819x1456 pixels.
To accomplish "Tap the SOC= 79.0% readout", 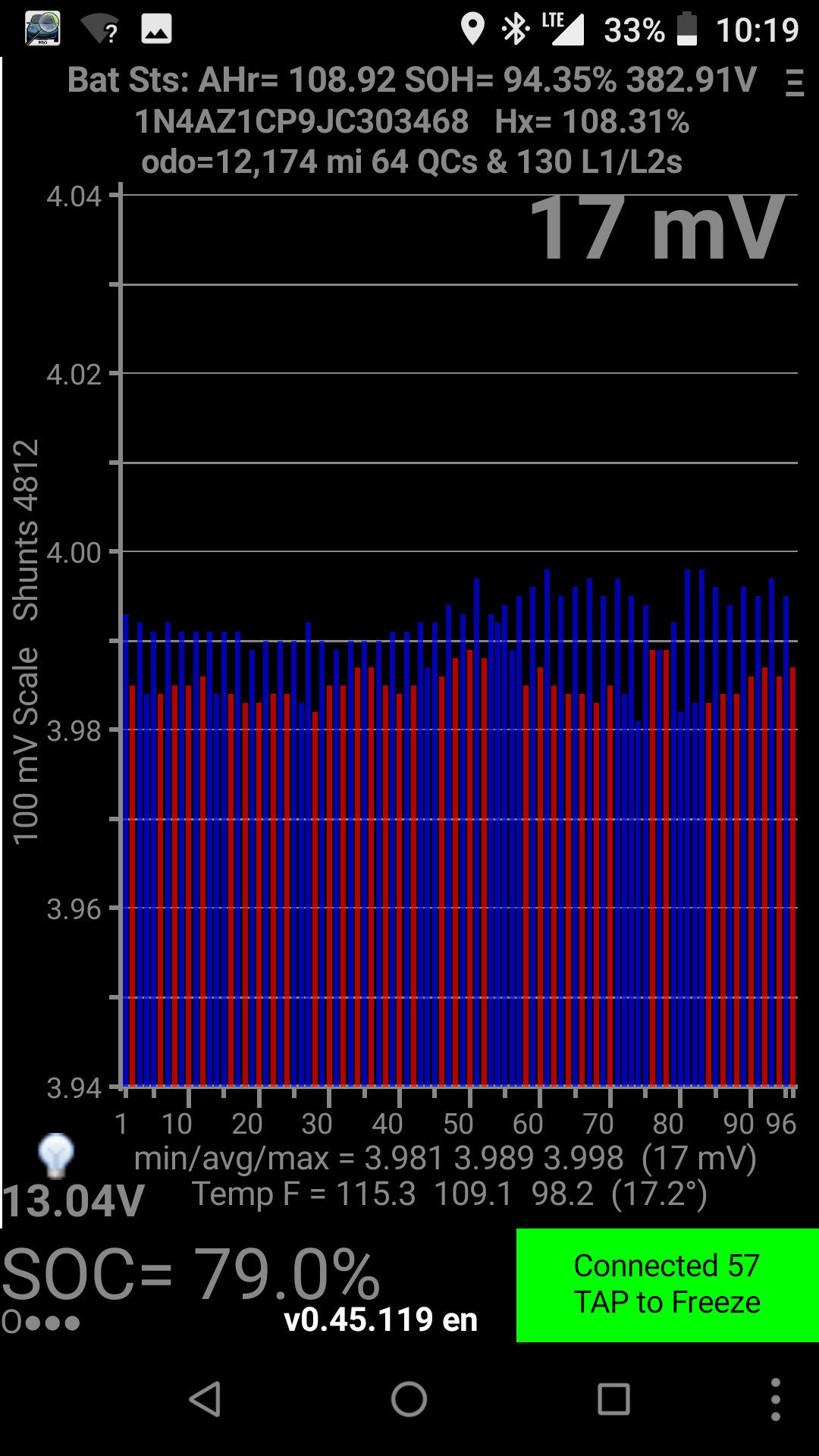I will 191,1274.
